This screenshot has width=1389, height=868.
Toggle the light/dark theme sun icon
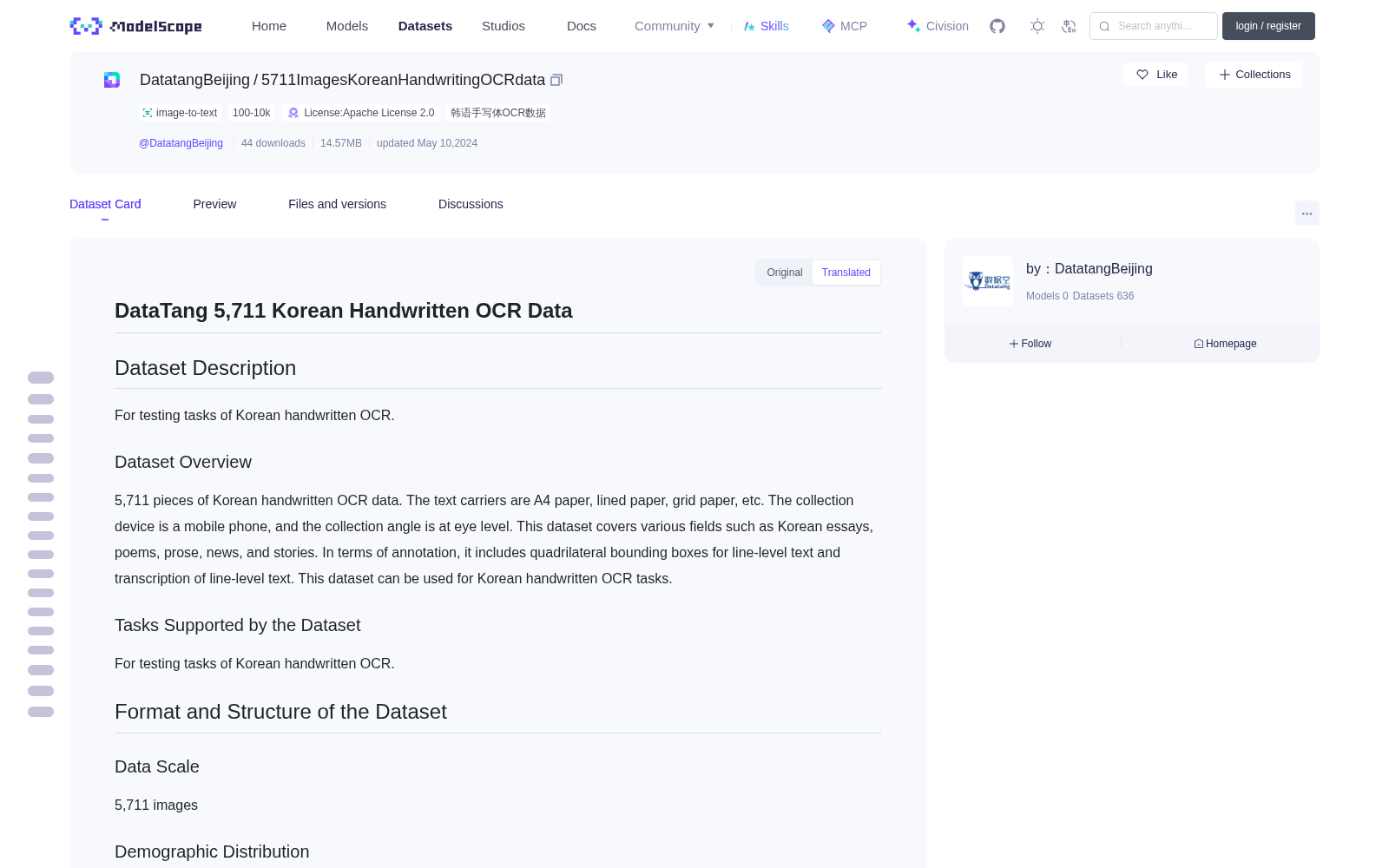1037,26
